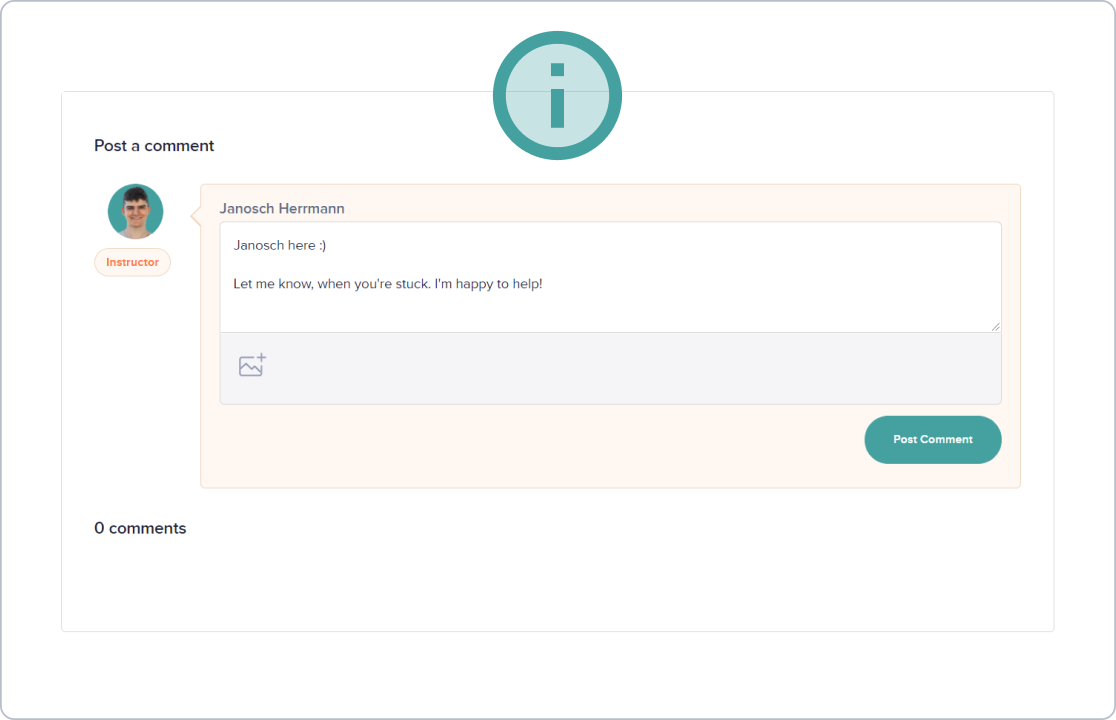The height and width of the screenshot is (720, 1116).
Task: Click the Post Comment button
Action: [x=932, y=440]
